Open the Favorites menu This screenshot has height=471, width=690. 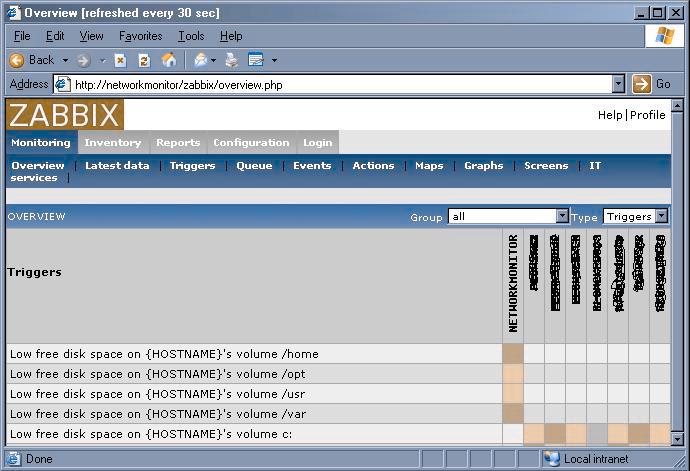tap(140, 36)
